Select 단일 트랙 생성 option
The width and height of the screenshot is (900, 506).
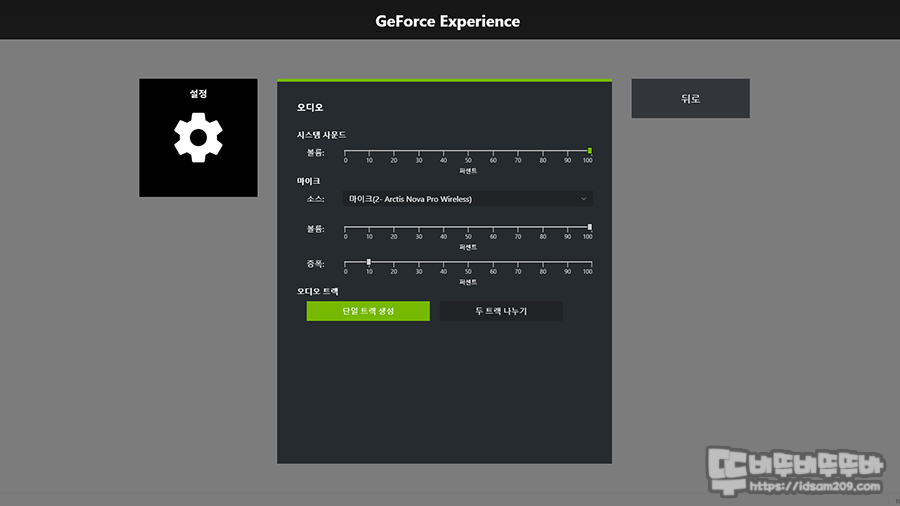(368, 311)
